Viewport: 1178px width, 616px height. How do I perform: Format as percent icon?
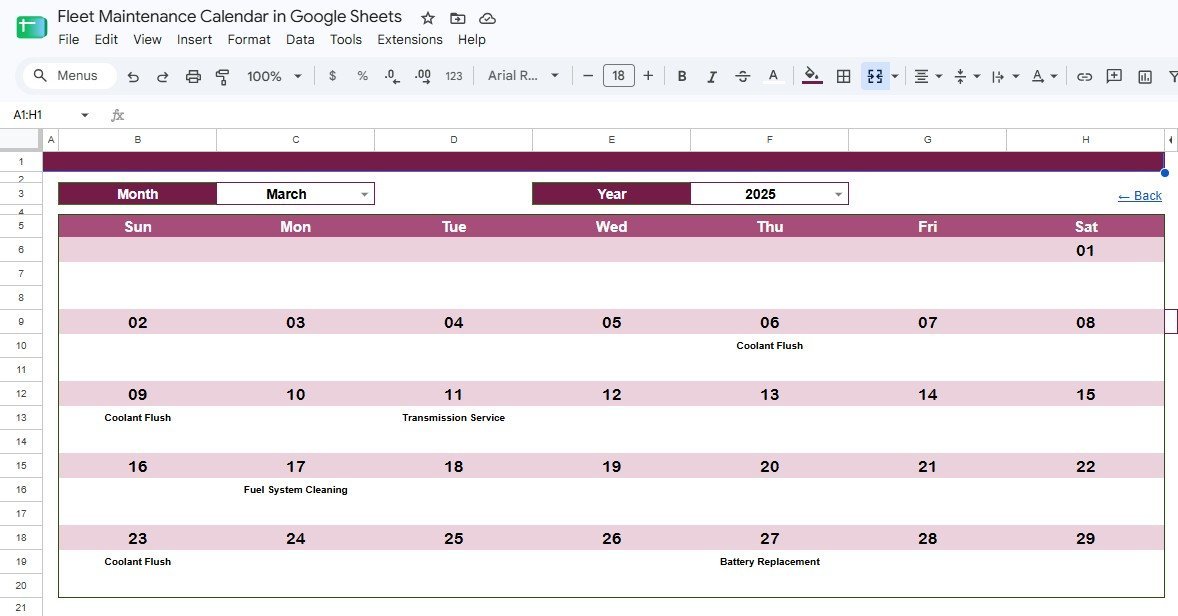[x=362, y=76]
